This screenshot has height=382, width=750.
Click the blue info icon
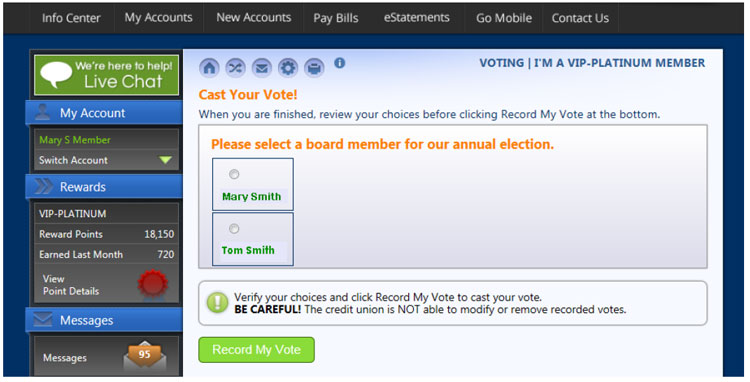pos(340,63)
